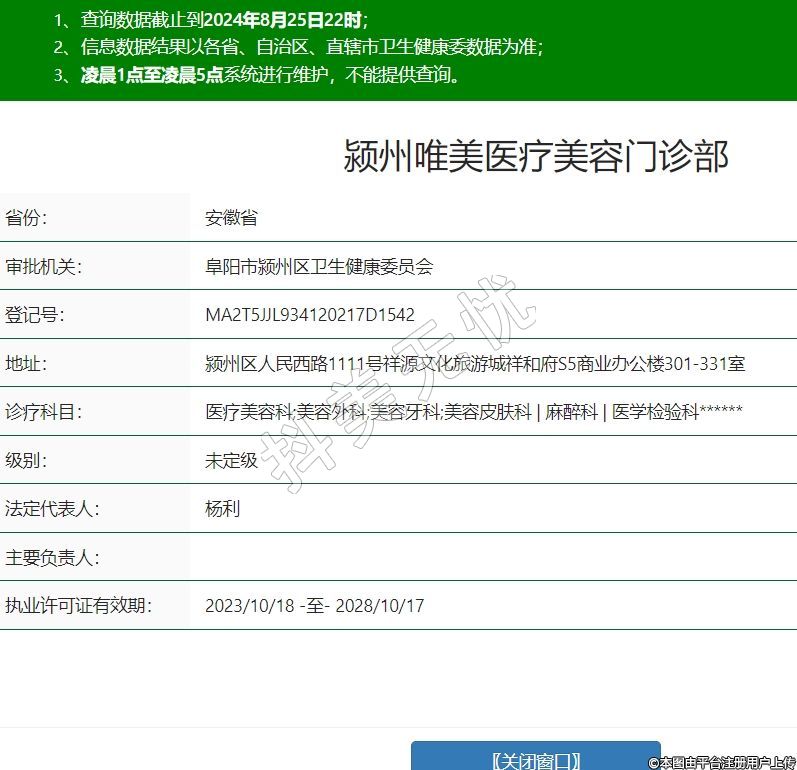The image size is (797, 770).
Task: Click the 法定代表人 field label
Action: (52, 509)
